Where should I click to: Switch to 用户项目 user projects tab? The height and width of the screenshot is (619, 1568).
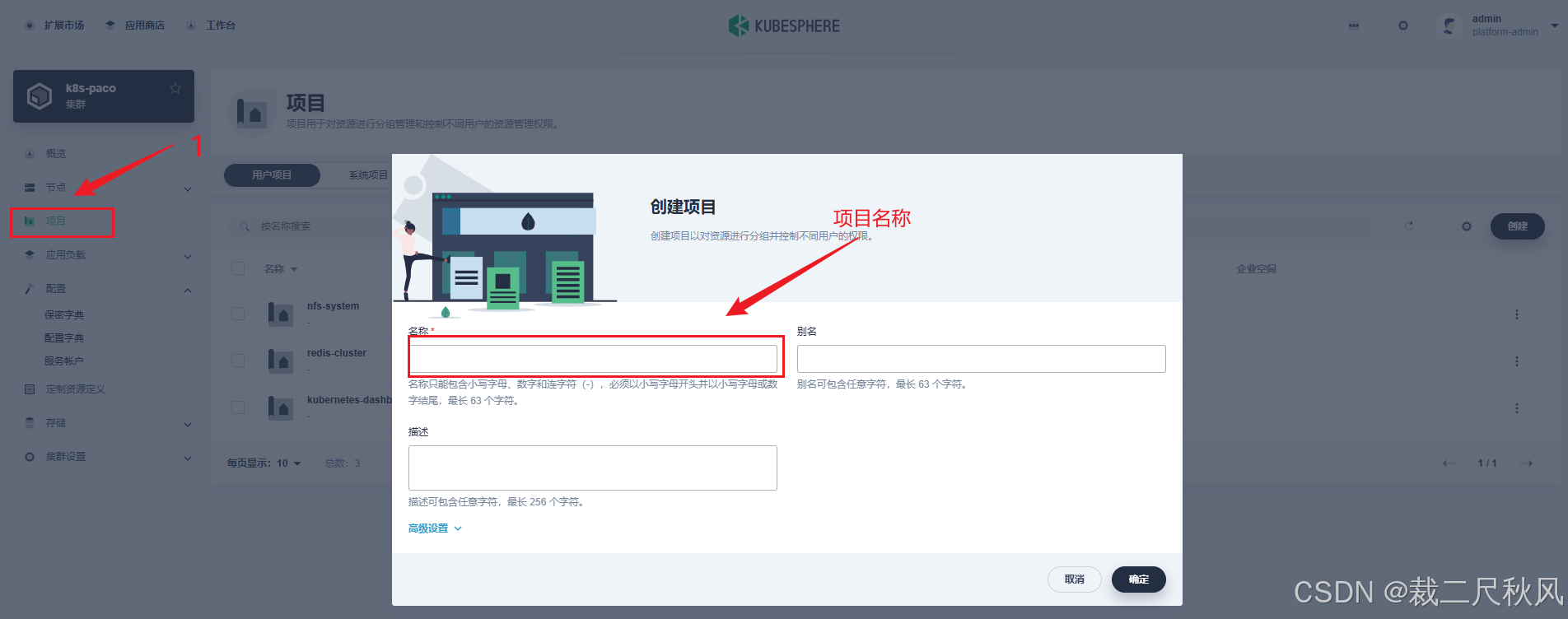(x=272, y=175)
